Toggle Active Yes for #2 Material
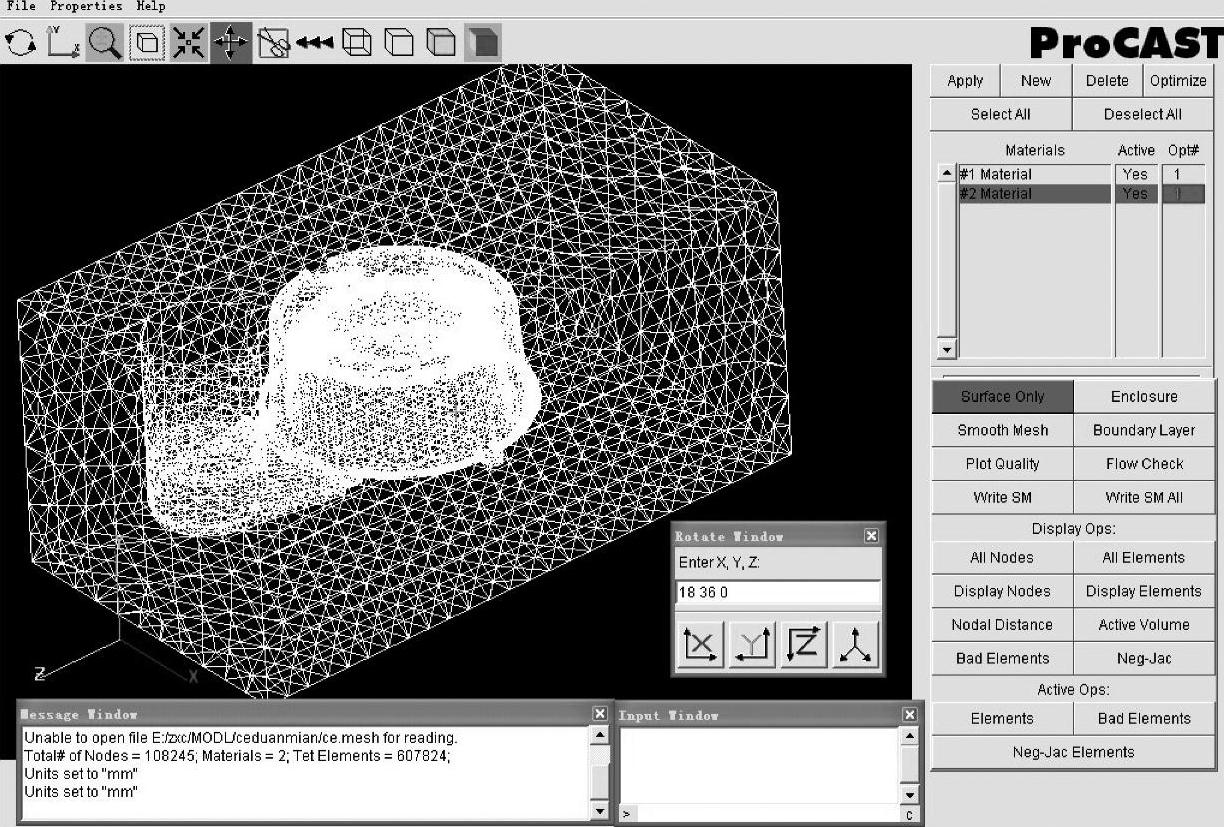 [x=1135, y=194]
